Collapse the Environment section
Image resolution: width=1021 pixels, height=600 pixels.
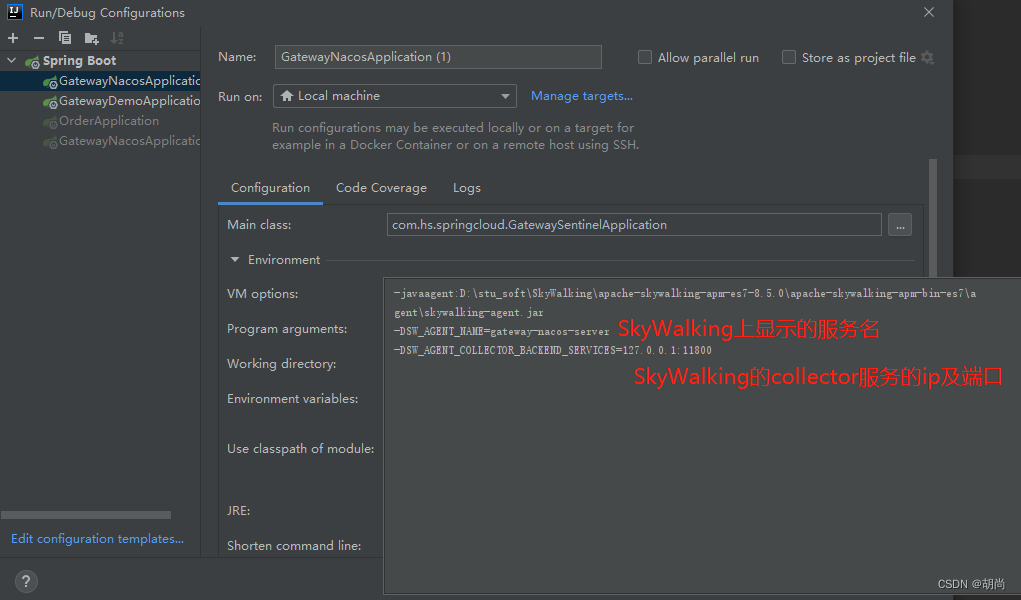(235, 259)
